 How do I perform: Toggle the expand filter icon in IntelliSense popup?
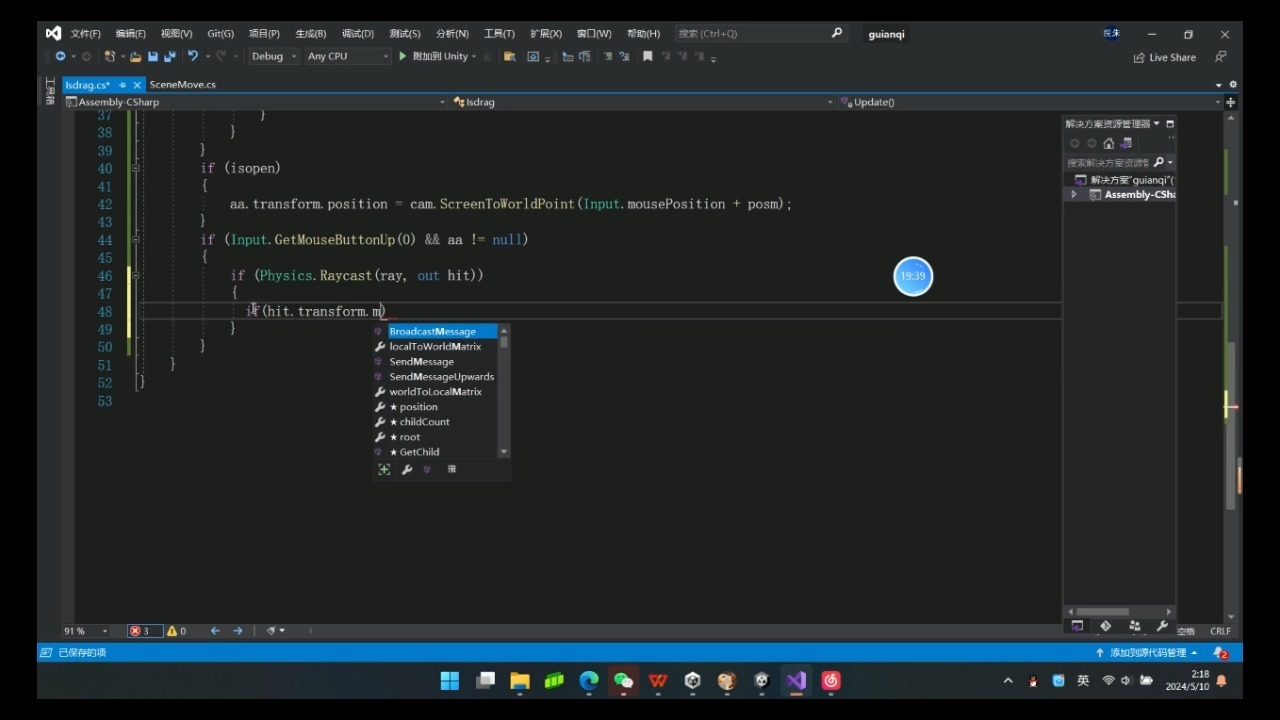point(384,469)
